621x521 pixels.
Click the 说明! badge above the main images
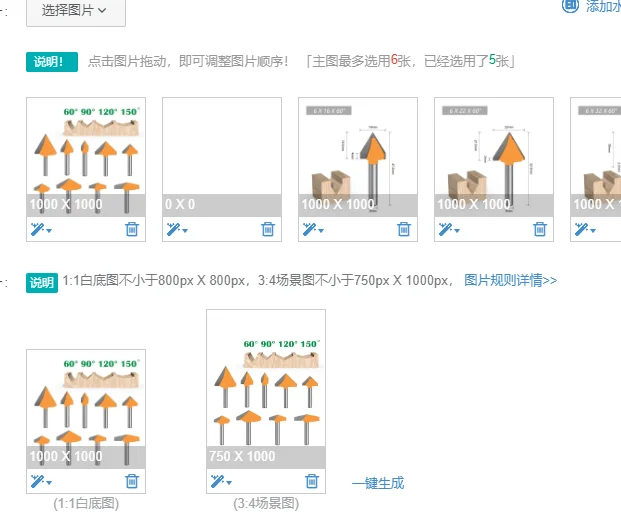pyautogui.click(x=52, y=62)
